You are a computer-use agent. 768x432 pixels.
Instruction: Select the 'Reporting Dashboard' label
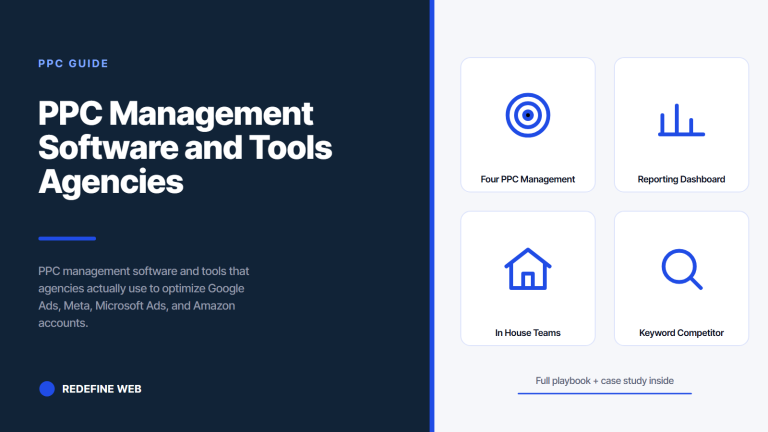(681, 179)
